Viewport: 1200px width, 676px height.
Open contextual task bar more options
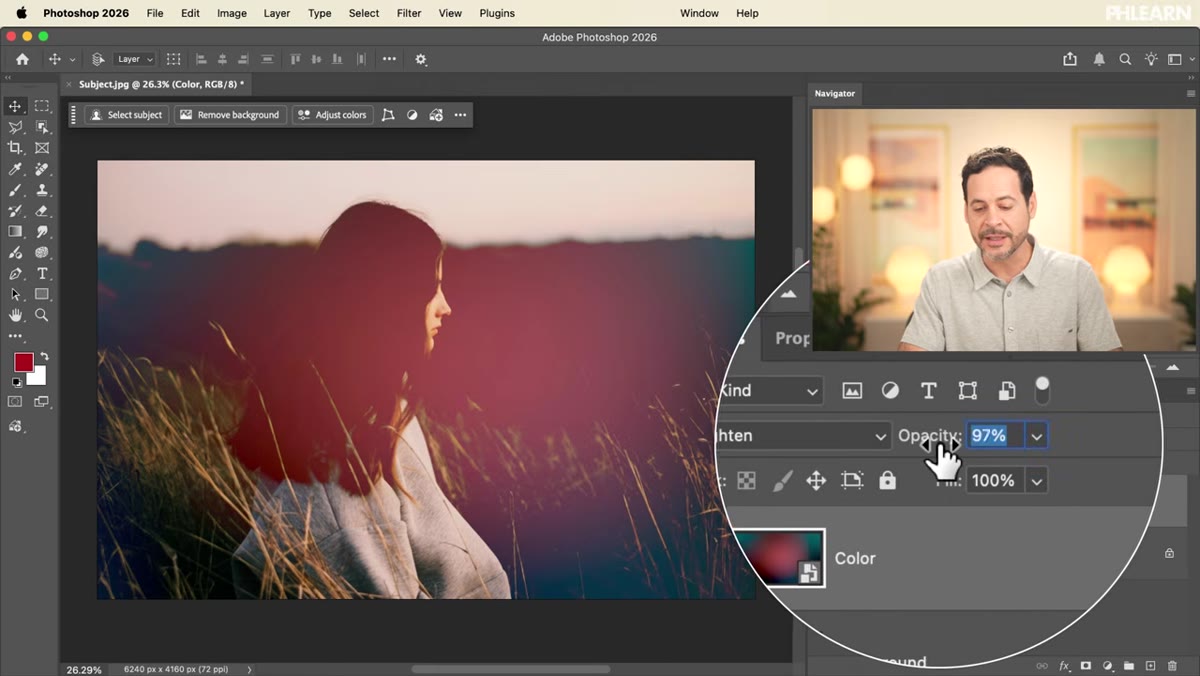460,115
